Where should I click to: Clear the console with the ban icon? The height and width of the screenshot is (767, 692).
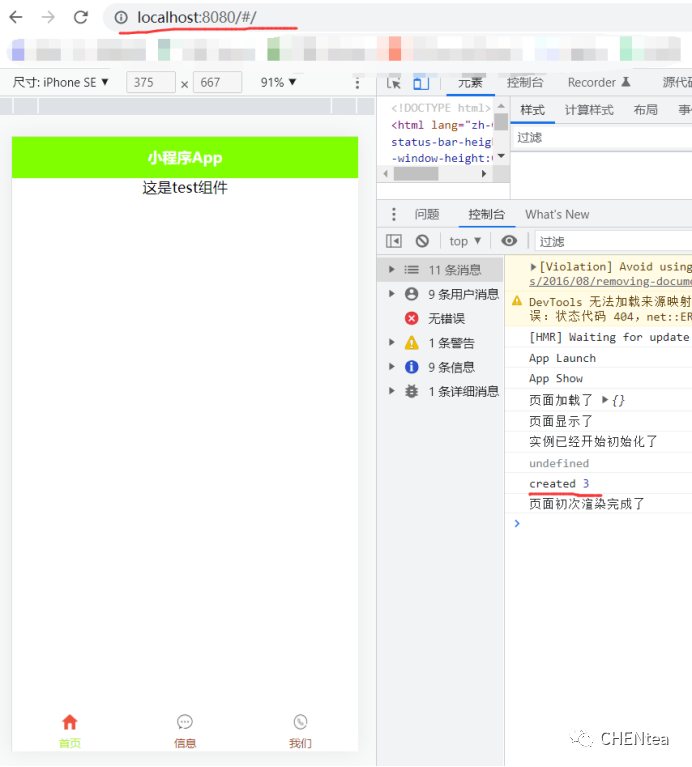point(422,241)
